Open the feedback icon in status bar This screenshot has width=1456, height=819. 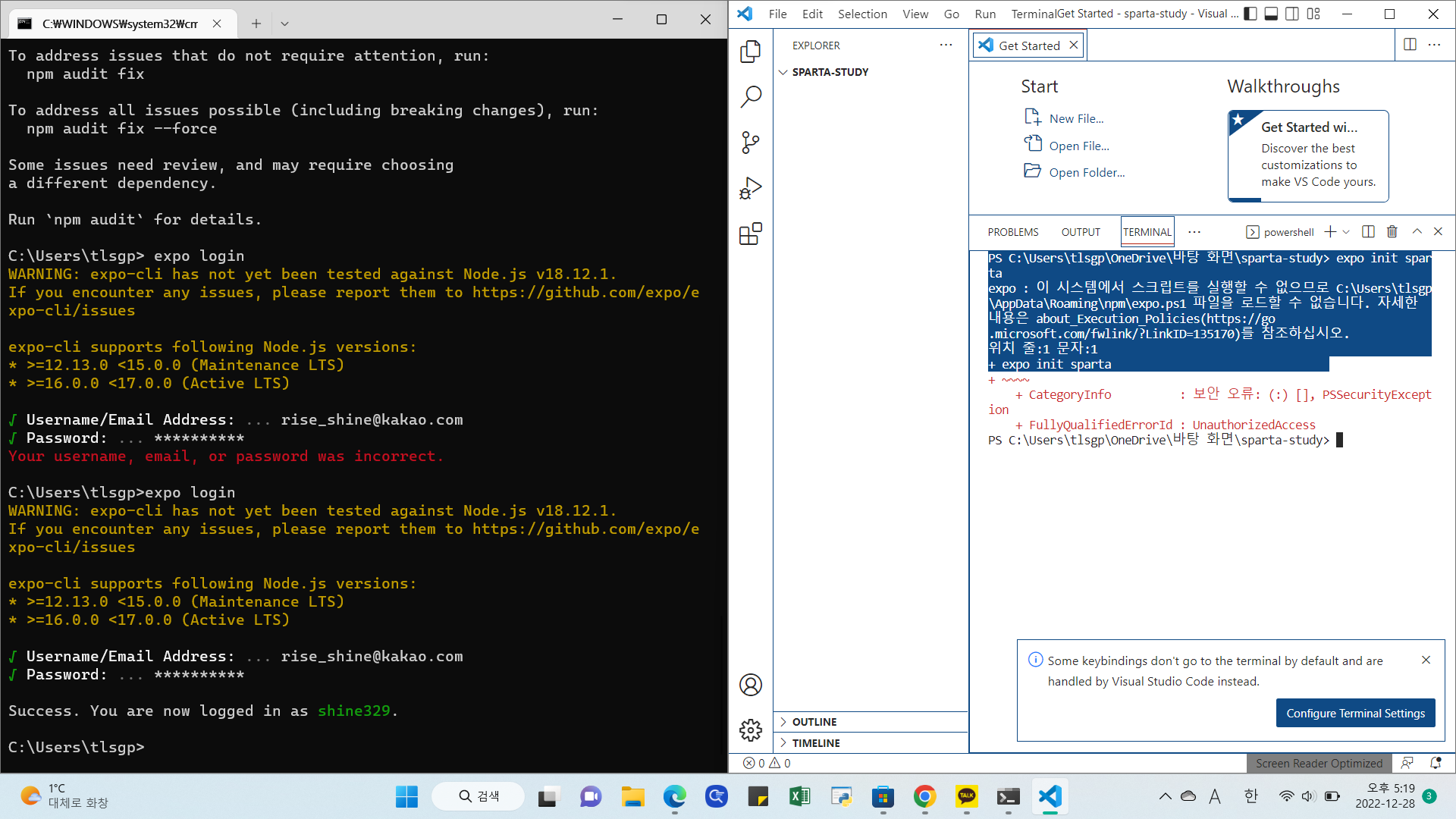coord(1407,763)
